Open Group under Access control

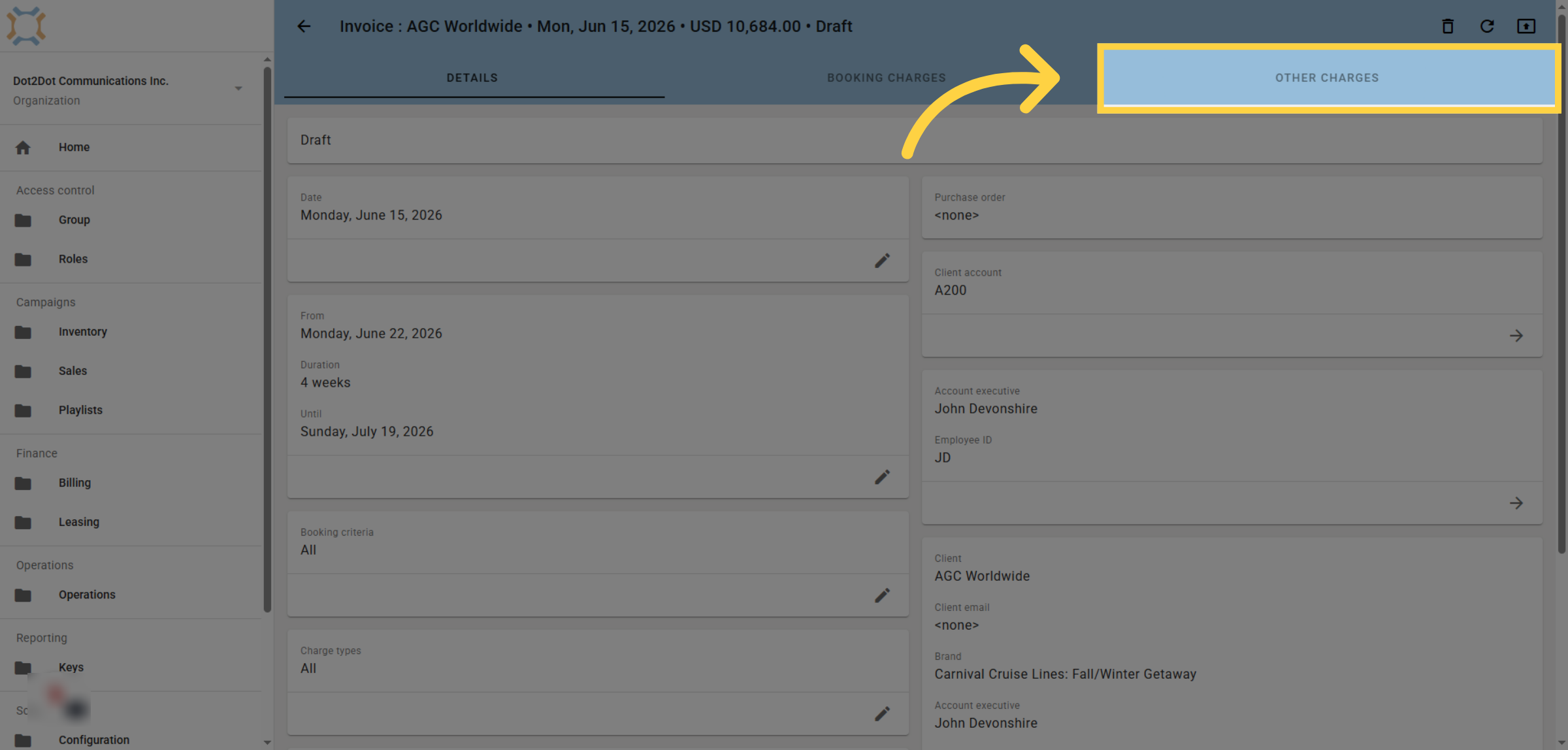click(74, 220)
